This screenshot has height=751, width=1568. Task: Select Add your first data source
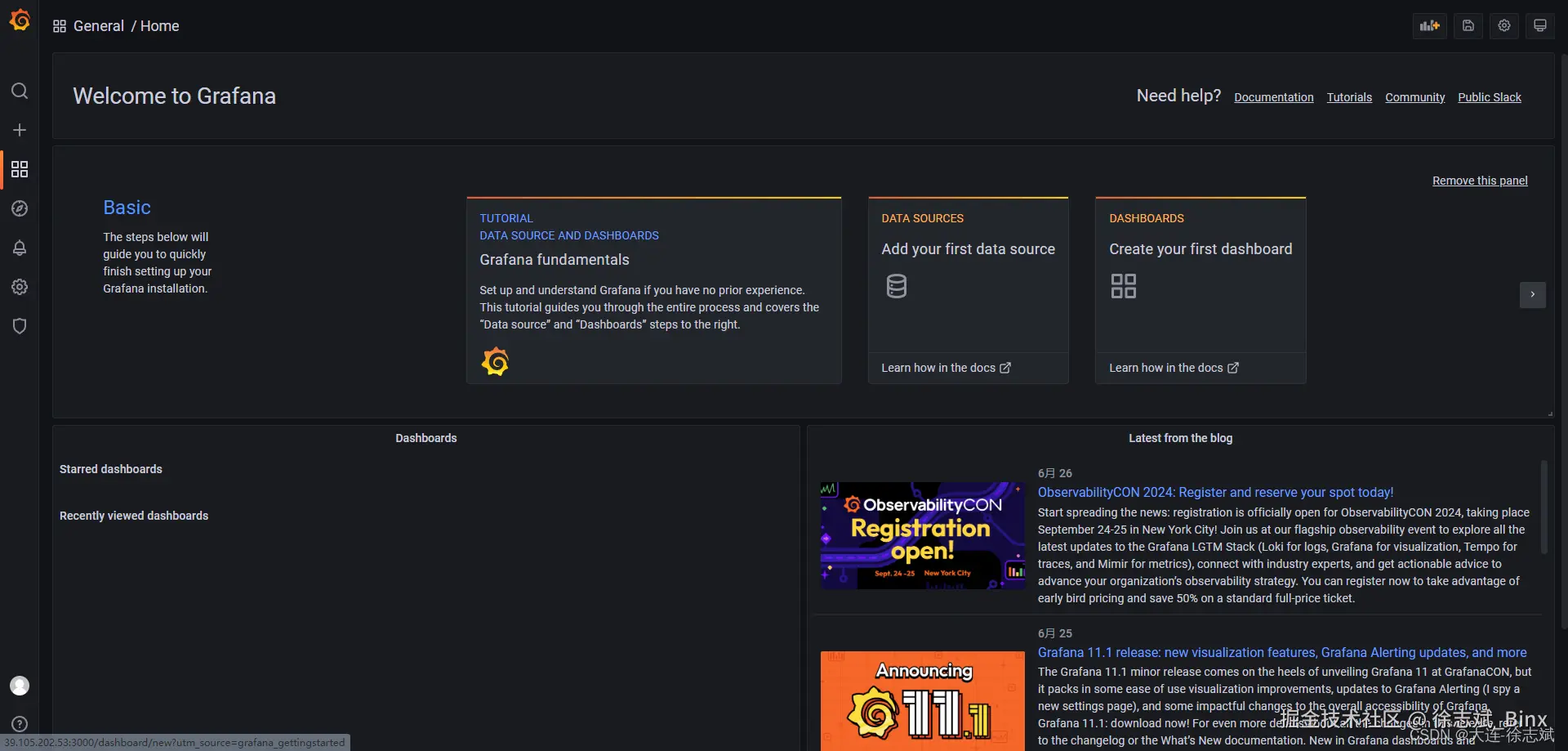[969, 249]
